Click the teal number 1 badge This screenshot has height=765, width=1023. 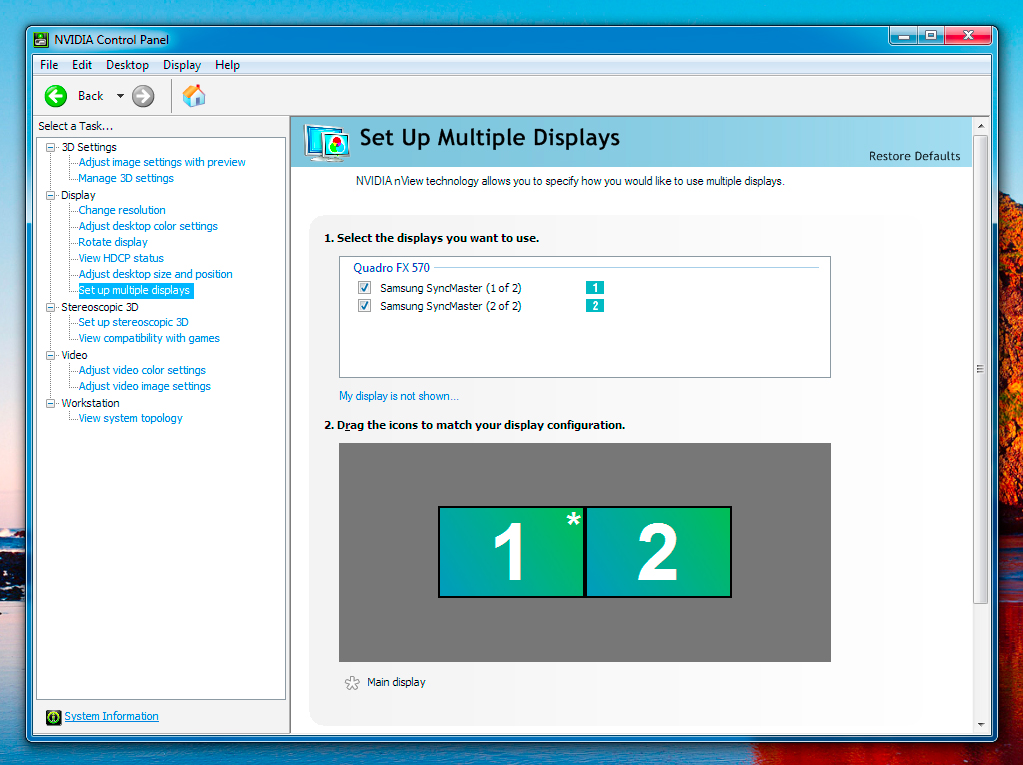pyautogui.click(x=595, y=288)
